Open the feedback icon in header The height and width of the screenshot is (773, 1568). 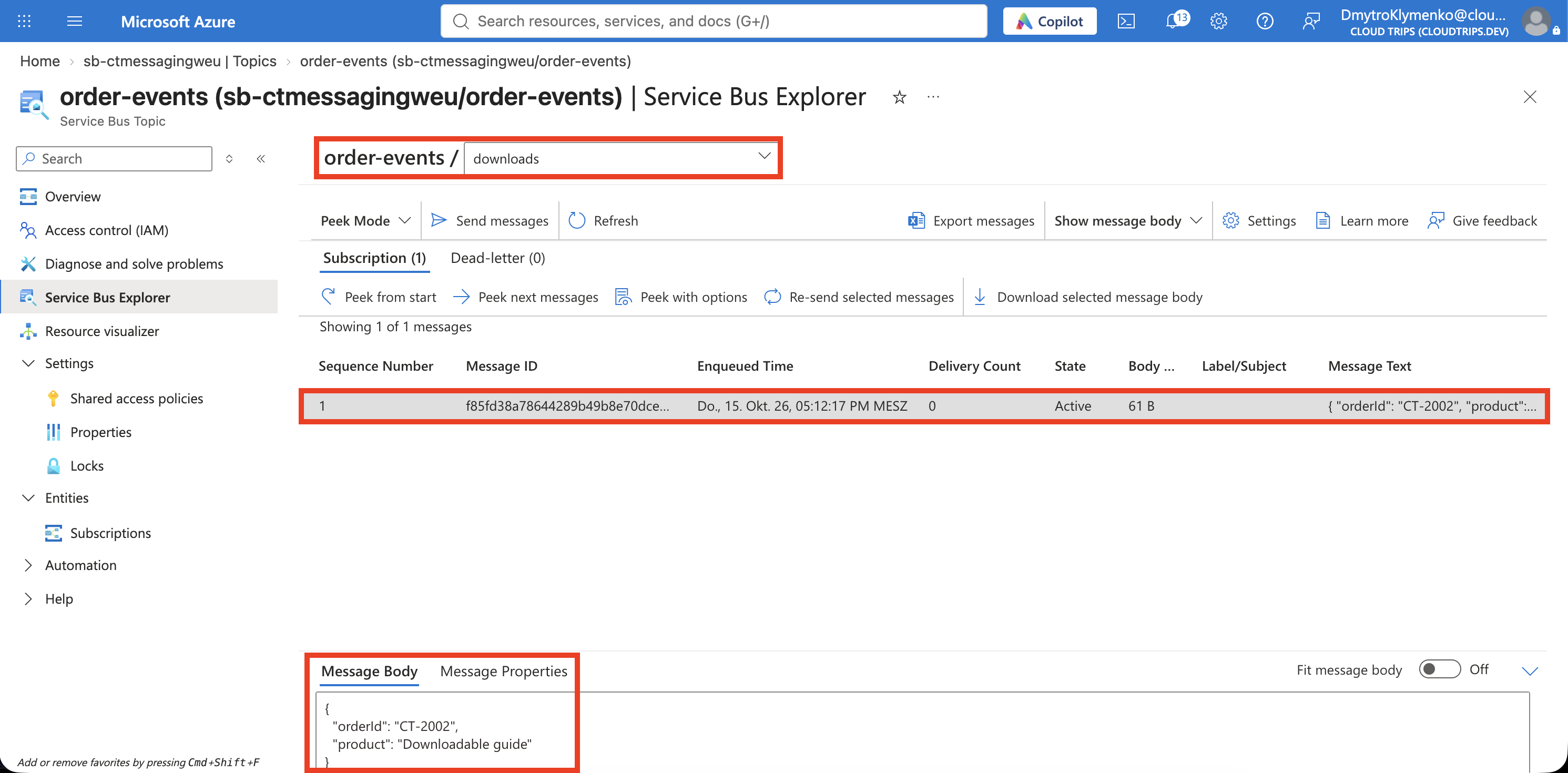(1311, 22)
